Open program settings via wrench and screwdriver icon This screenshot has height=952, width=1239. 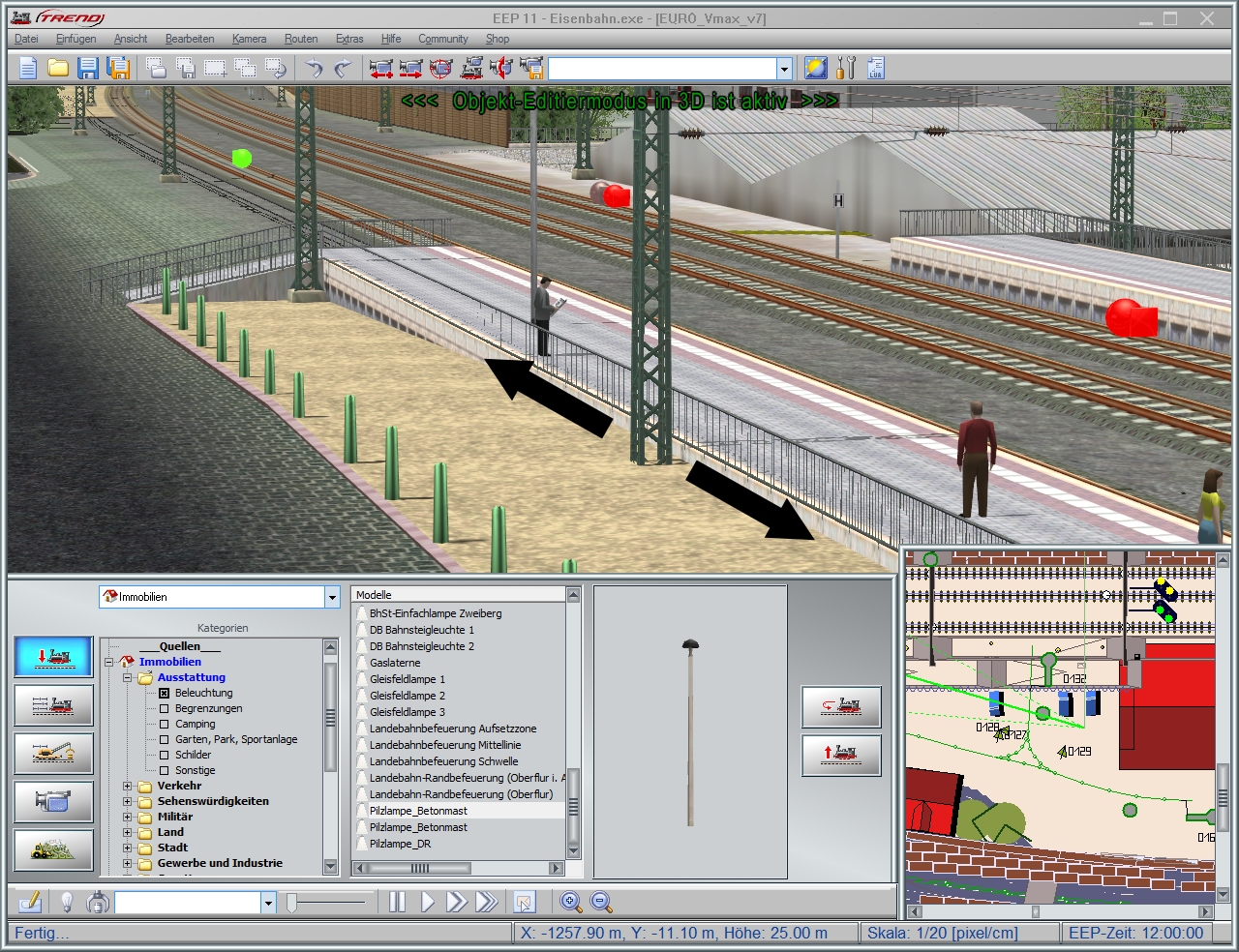846,68
